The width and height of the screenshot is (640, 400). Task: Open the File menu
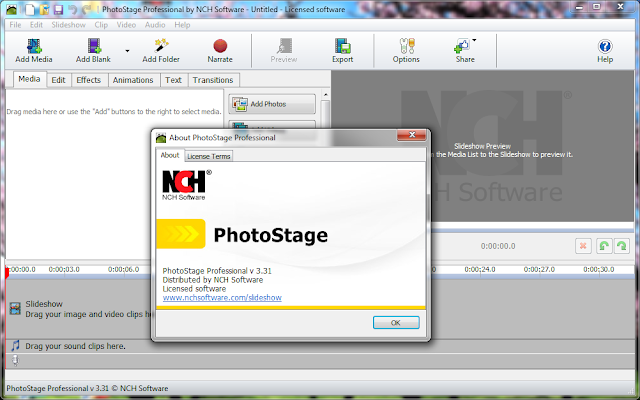(15, 25)
